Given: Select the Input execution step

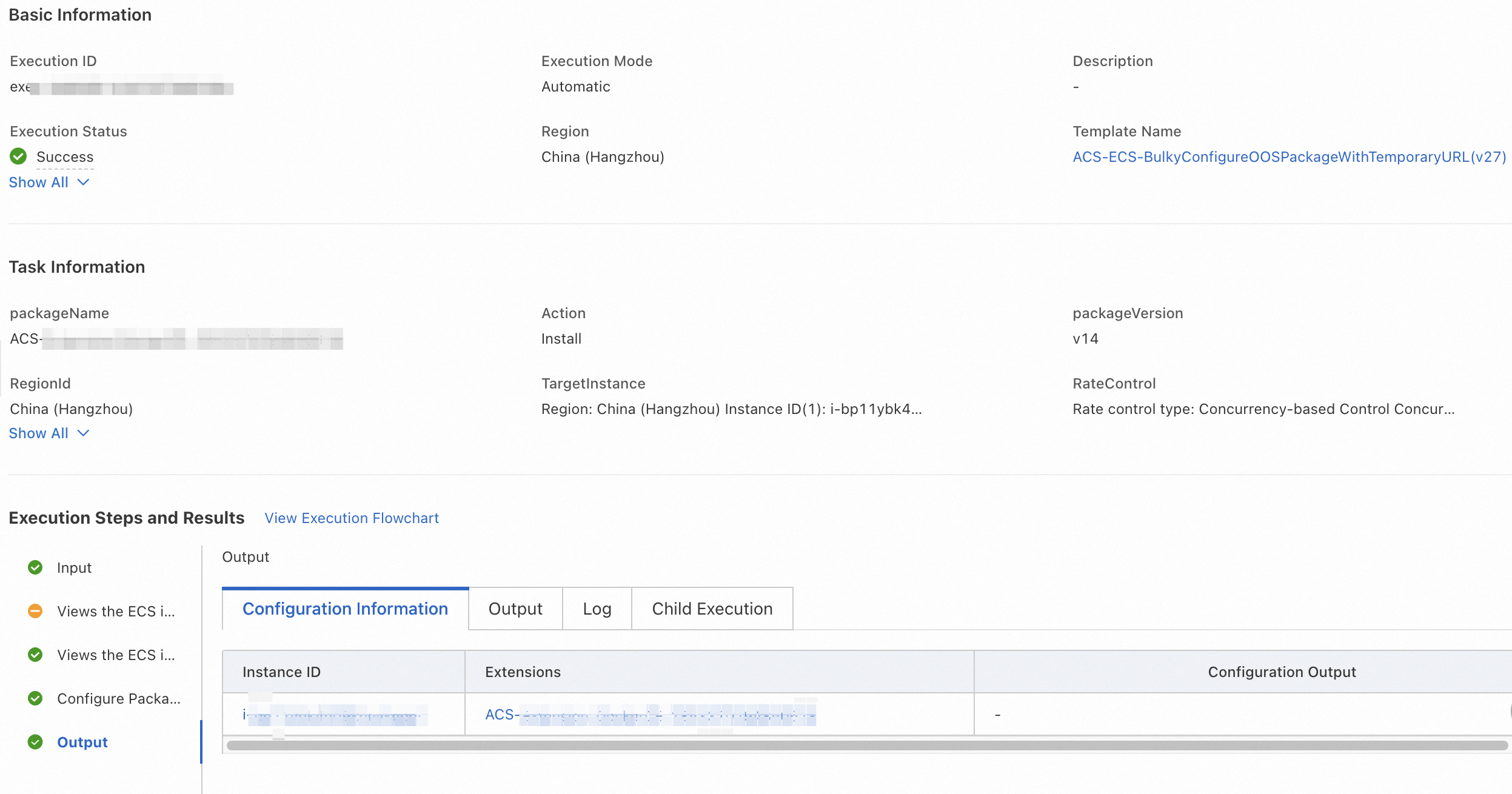Looking at the screenshot, I should pyautogui.click(x=74, y=568).
